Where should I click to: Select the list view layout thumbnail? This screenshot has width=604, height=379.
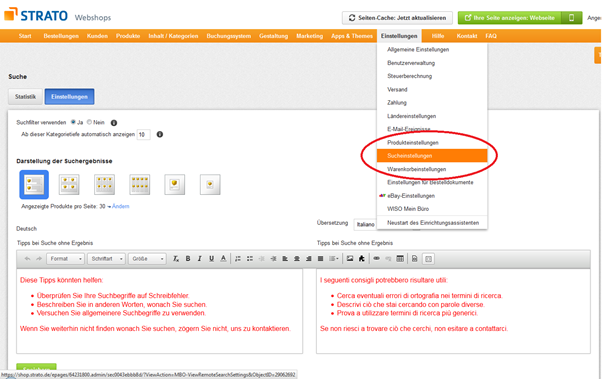click(34, 184)
